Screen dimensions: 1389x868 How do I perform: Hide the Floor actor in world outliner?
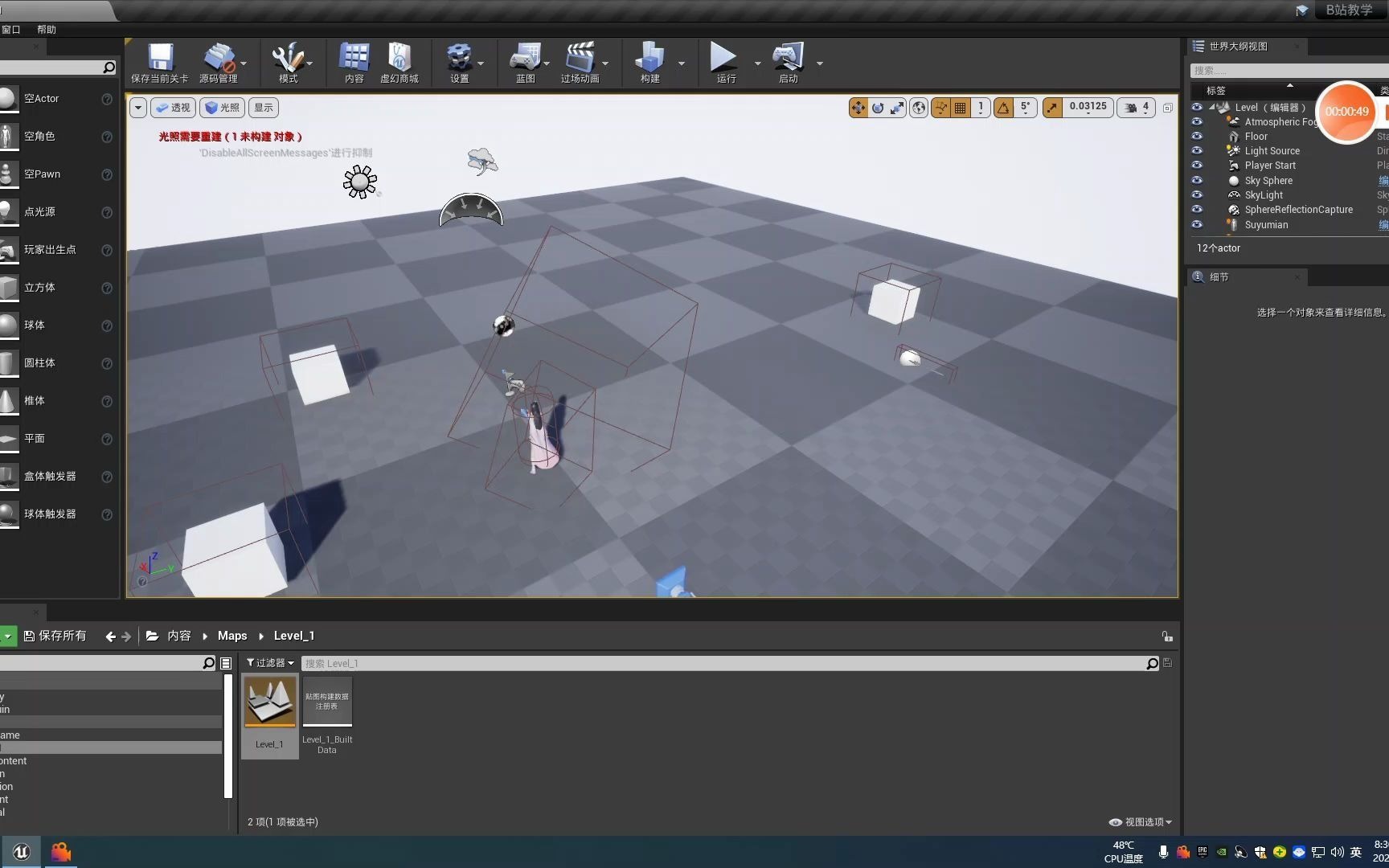1197,136
